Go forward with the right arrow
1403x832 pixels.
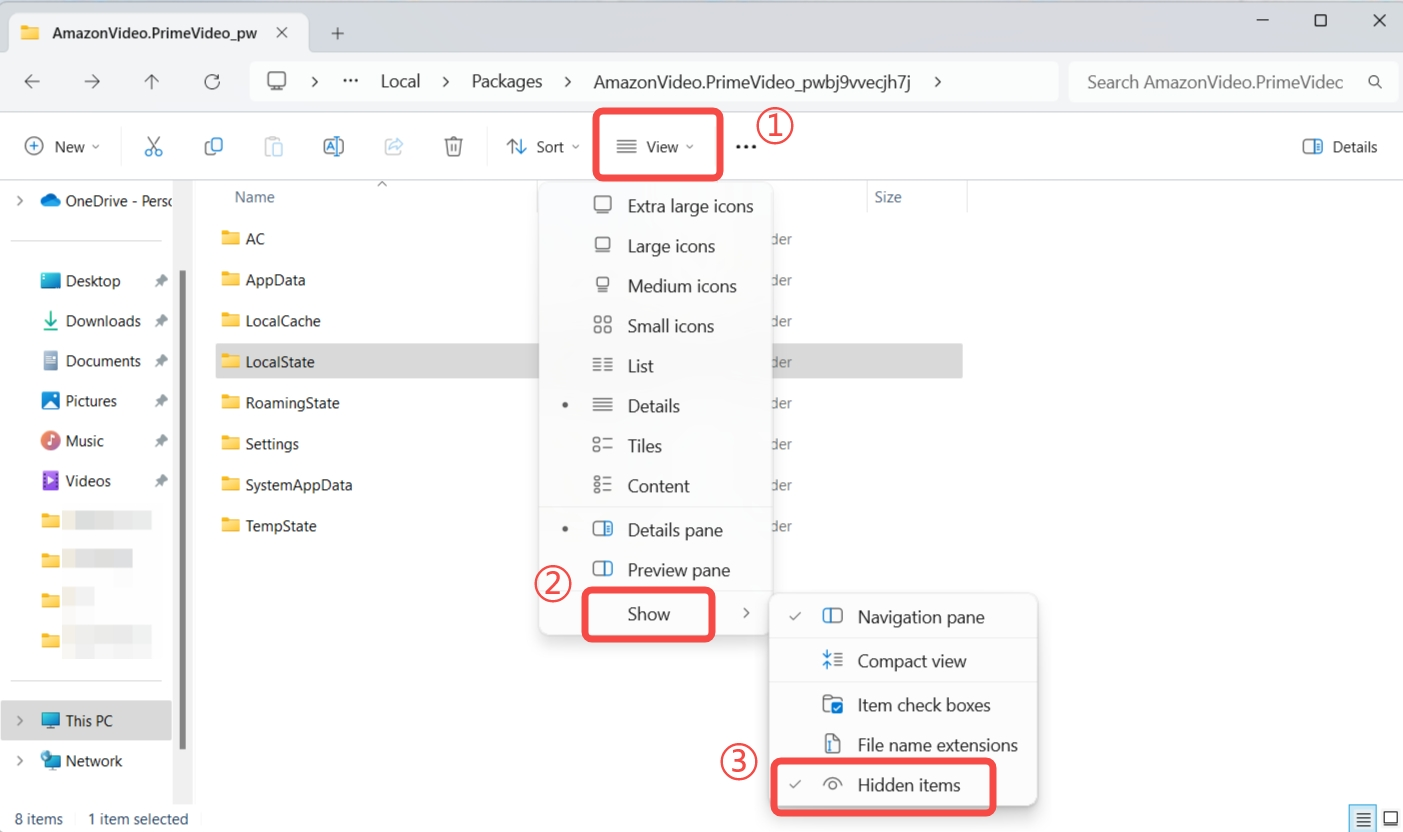pyautogui.click(x=92, y=82)
